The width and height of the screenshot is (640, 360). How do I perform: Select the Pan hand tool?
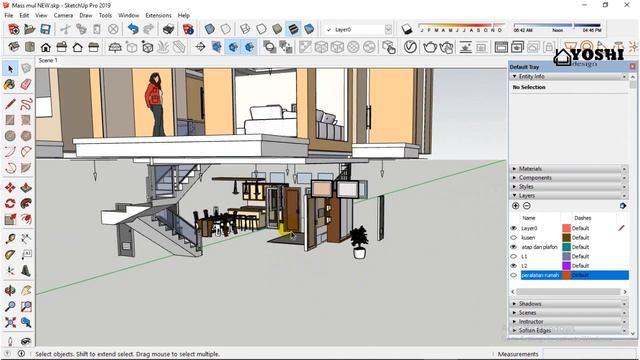(x=26, y=291)
